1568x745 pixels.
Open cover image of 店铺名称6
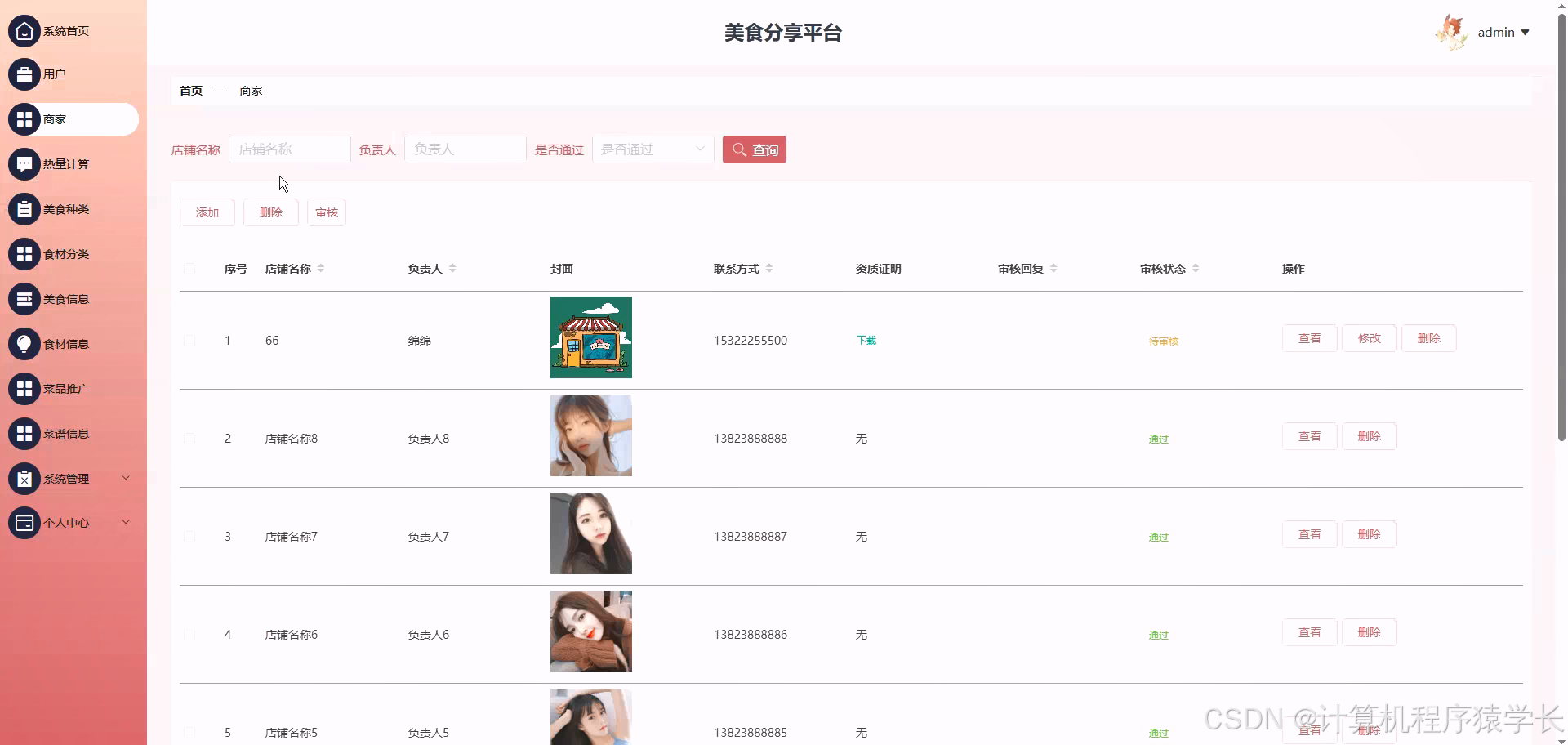click(591, 631)
